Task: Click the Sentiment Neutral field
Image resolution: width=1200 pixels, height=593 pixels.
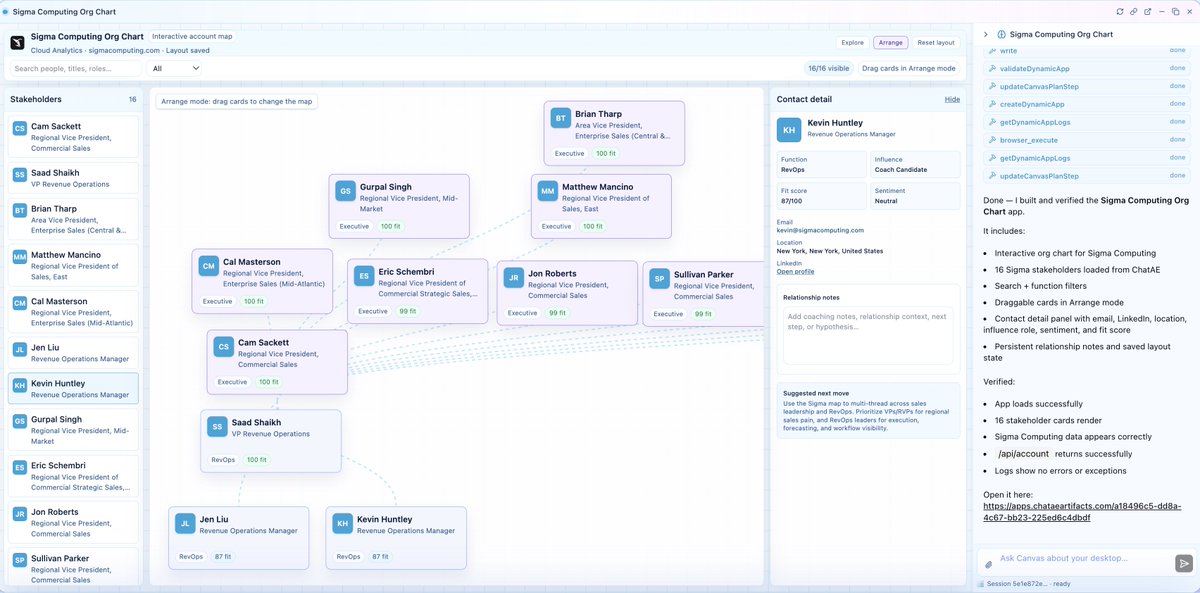Action: 915,195
